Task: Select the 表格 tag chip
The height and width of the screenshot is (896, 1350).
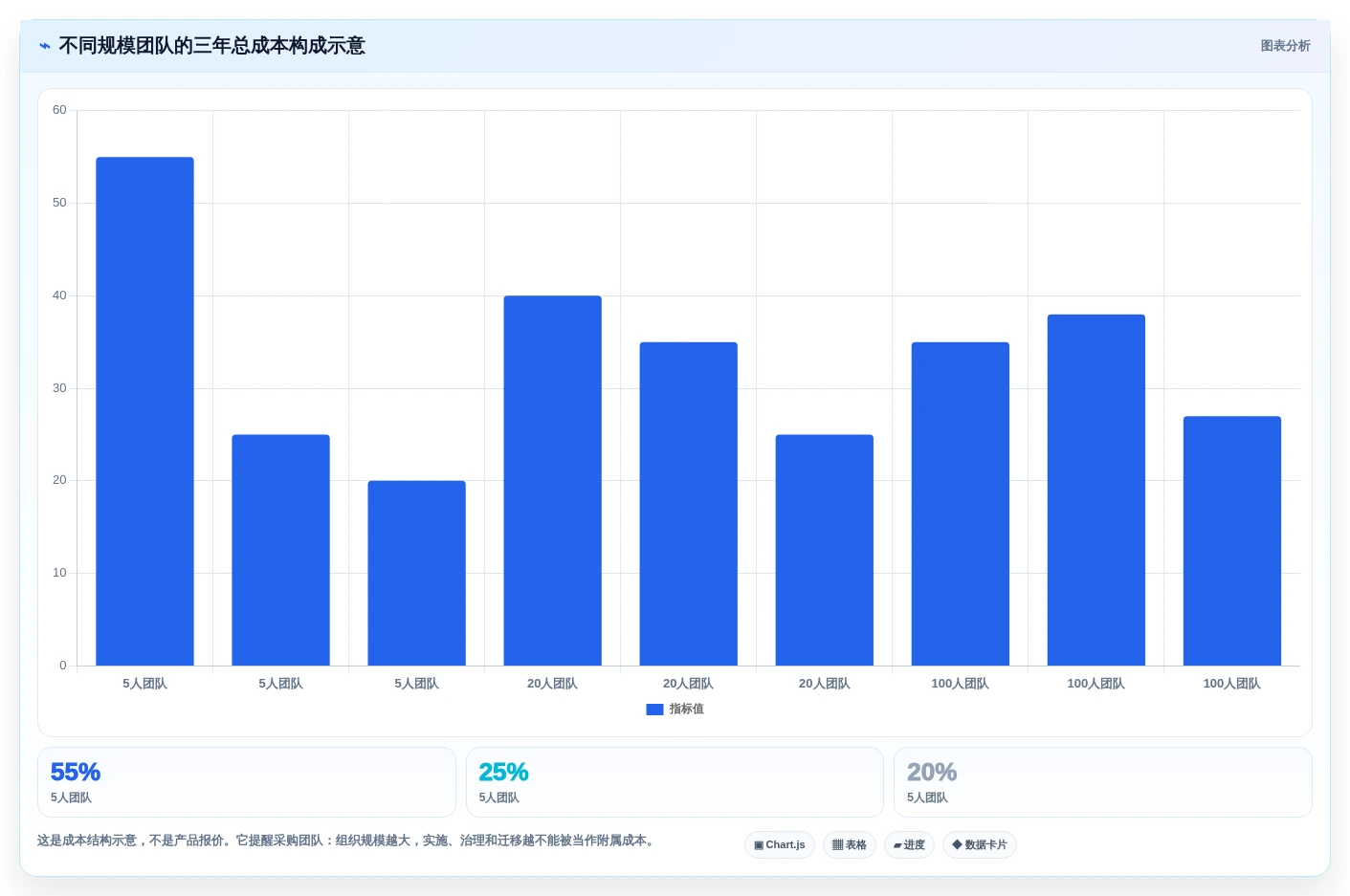Action: (x=850, y=845)
